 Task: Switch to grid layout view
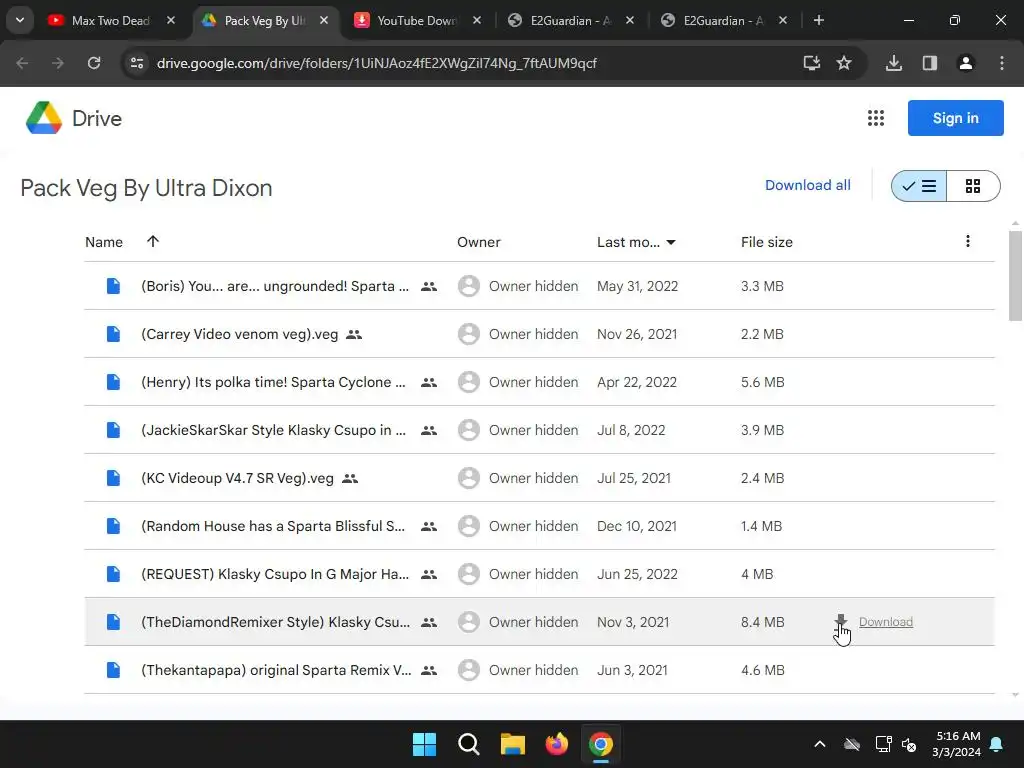point(973,186)
